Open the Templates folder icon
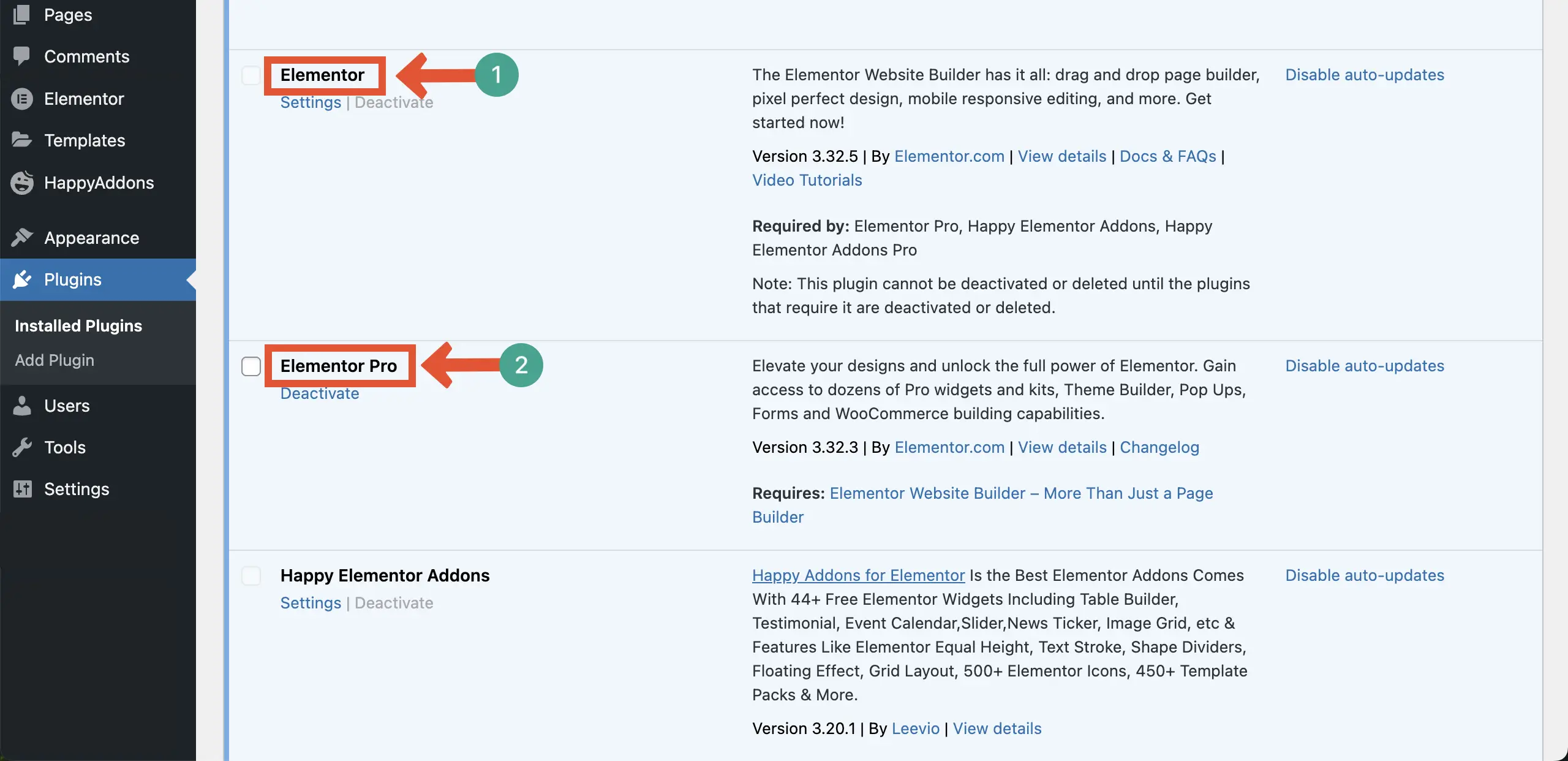The image size is (1568, 761). pyautogui.click(x=21, y=140)
